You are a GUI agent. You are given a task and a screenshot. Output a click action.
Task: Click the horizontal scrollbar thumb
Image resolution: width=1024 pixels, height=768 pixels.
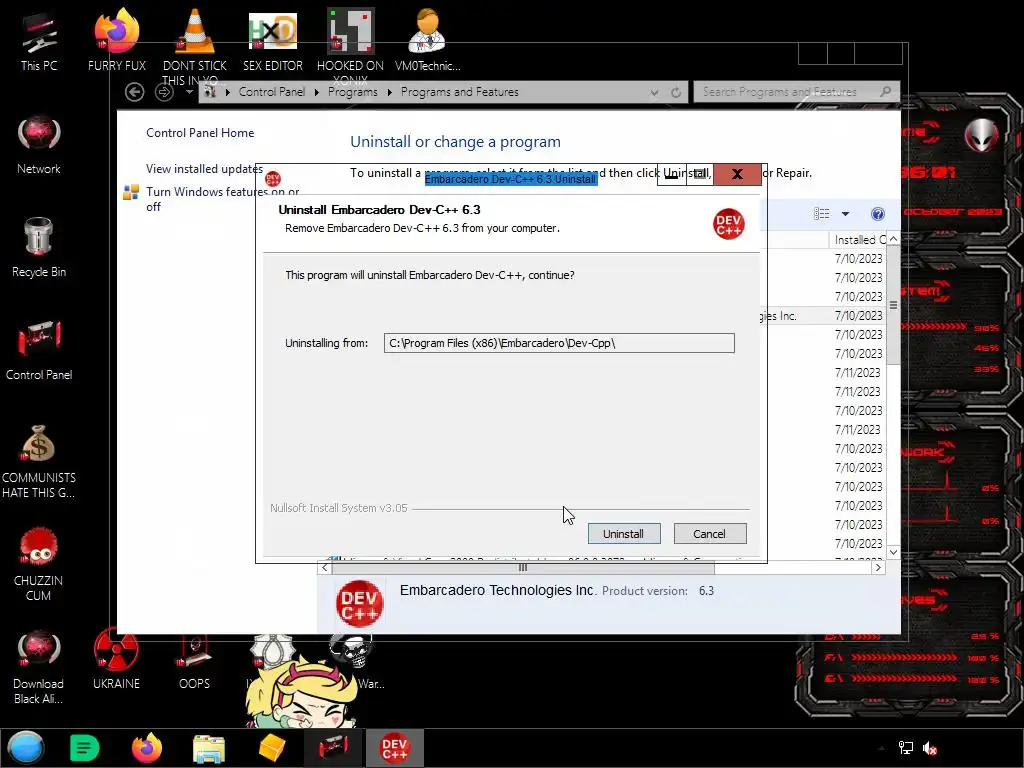pos(523,568)
